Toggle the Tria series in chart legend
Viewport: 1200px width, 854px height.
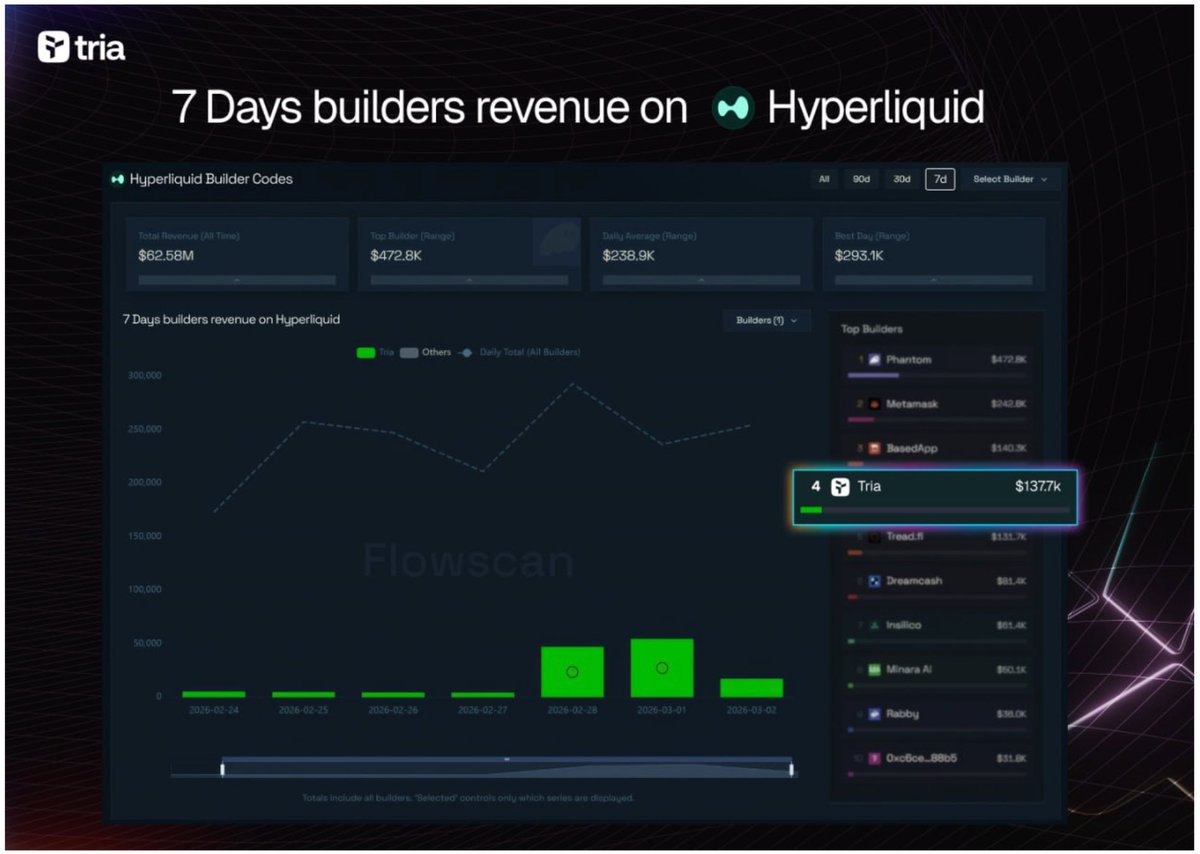coord(375,352)
